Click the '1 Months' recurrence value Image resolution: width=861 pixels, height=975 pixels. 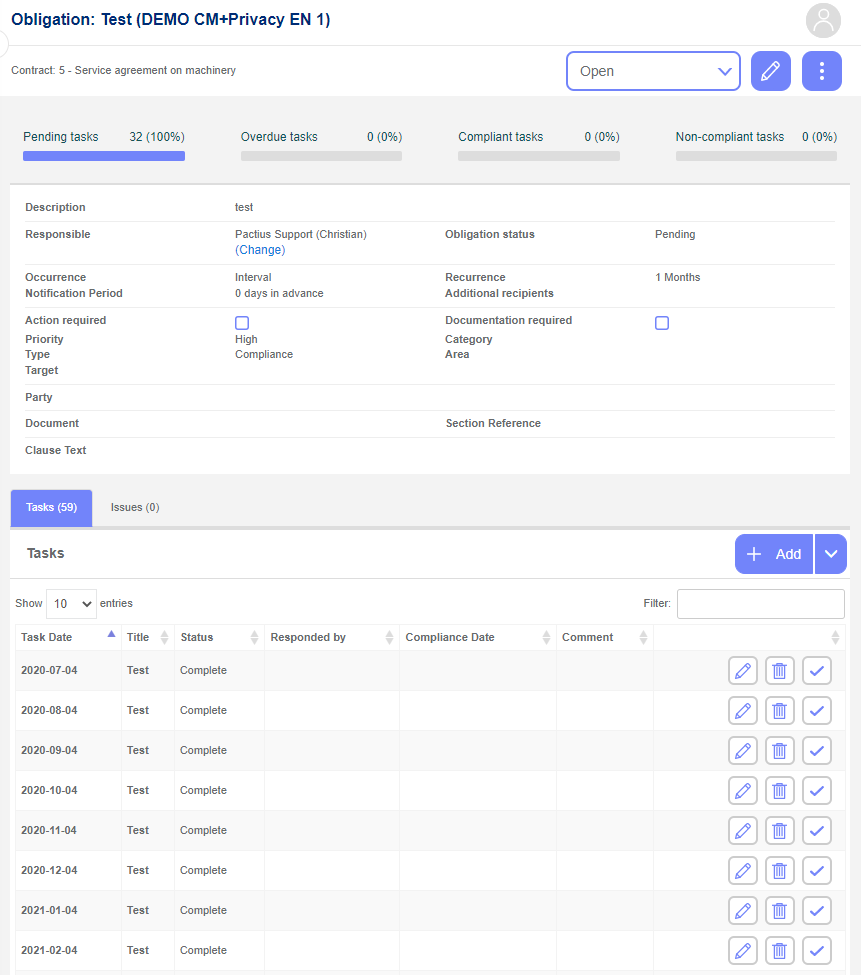678,277
